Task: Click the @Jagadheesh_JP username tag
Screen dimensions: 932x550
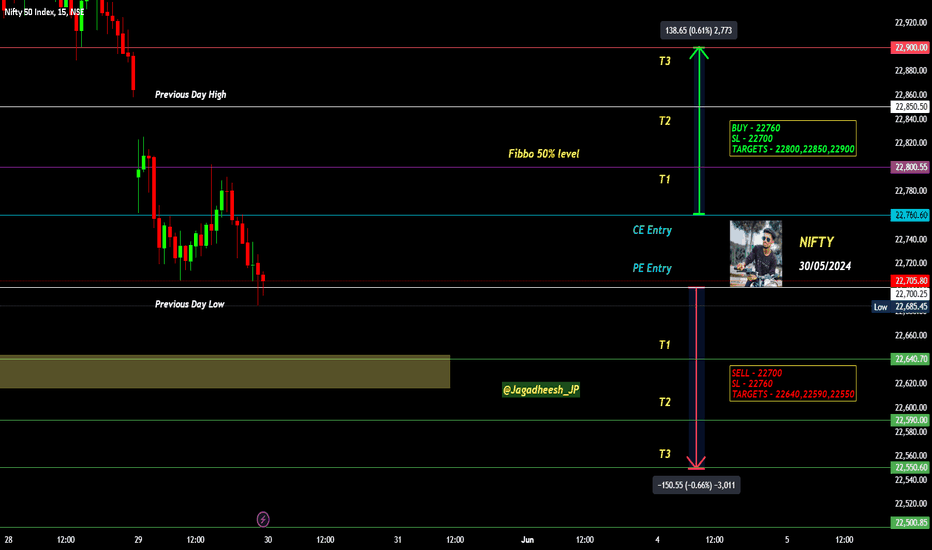Action: point(541,390)
